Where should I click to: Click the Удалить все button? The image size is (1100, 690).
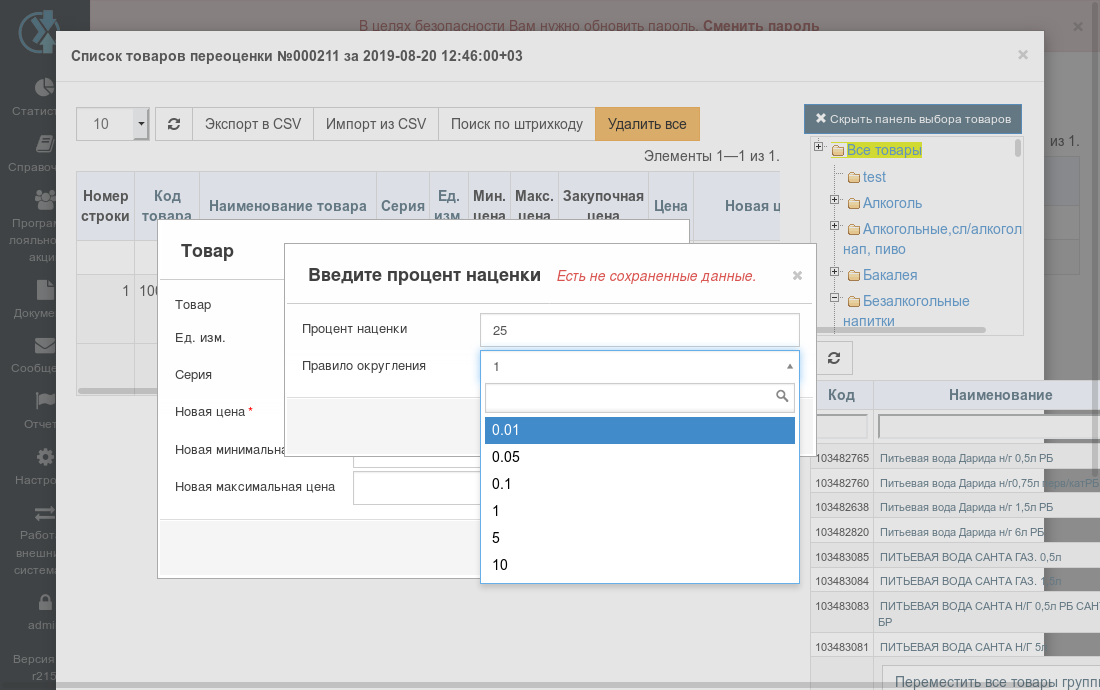(x=647, y=124)
